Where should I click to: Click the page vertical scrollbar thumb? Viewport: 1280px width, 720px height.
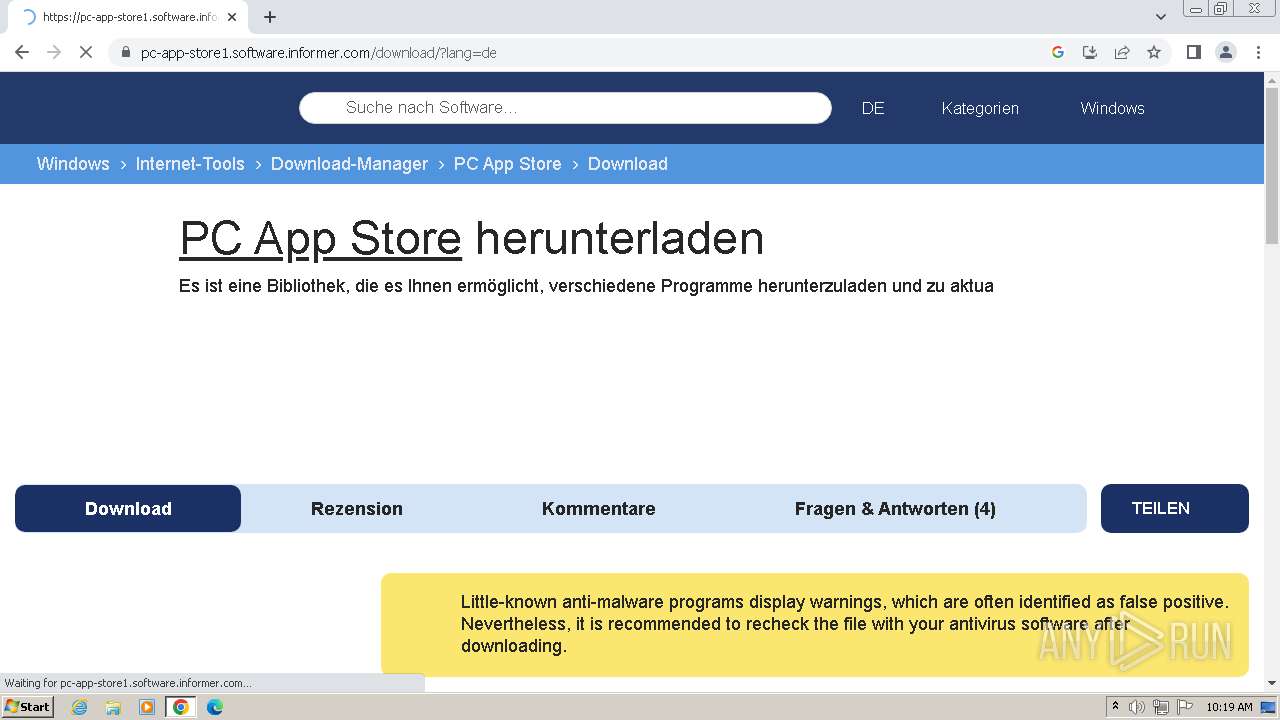[x=1272, y=165]
